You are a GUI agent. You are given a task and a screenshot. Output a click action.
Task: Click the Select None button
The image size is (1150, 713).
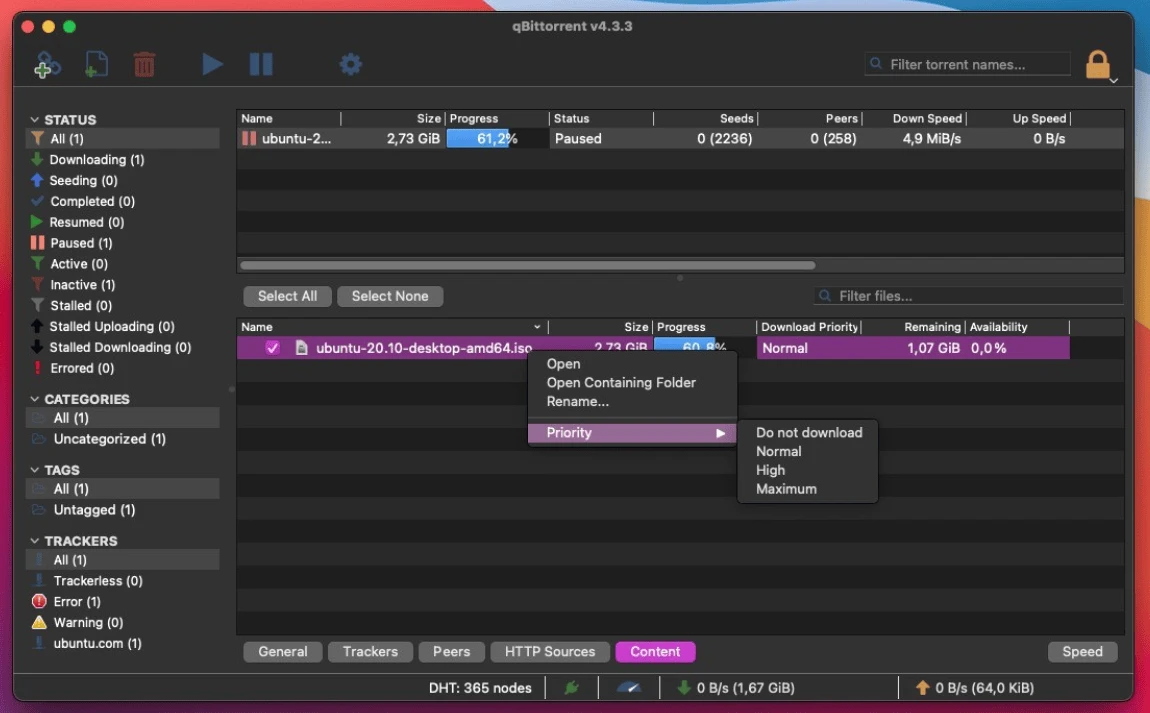390,296
